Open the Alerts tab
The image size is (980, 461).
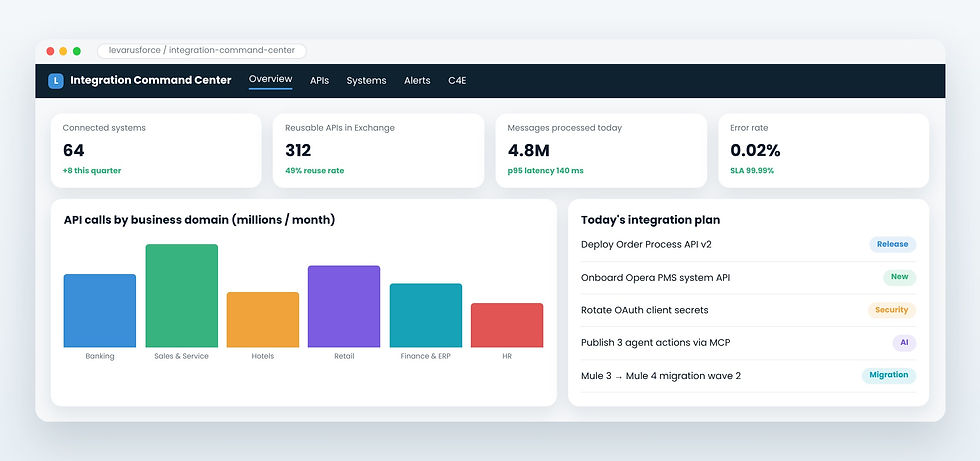click(417, 81)
